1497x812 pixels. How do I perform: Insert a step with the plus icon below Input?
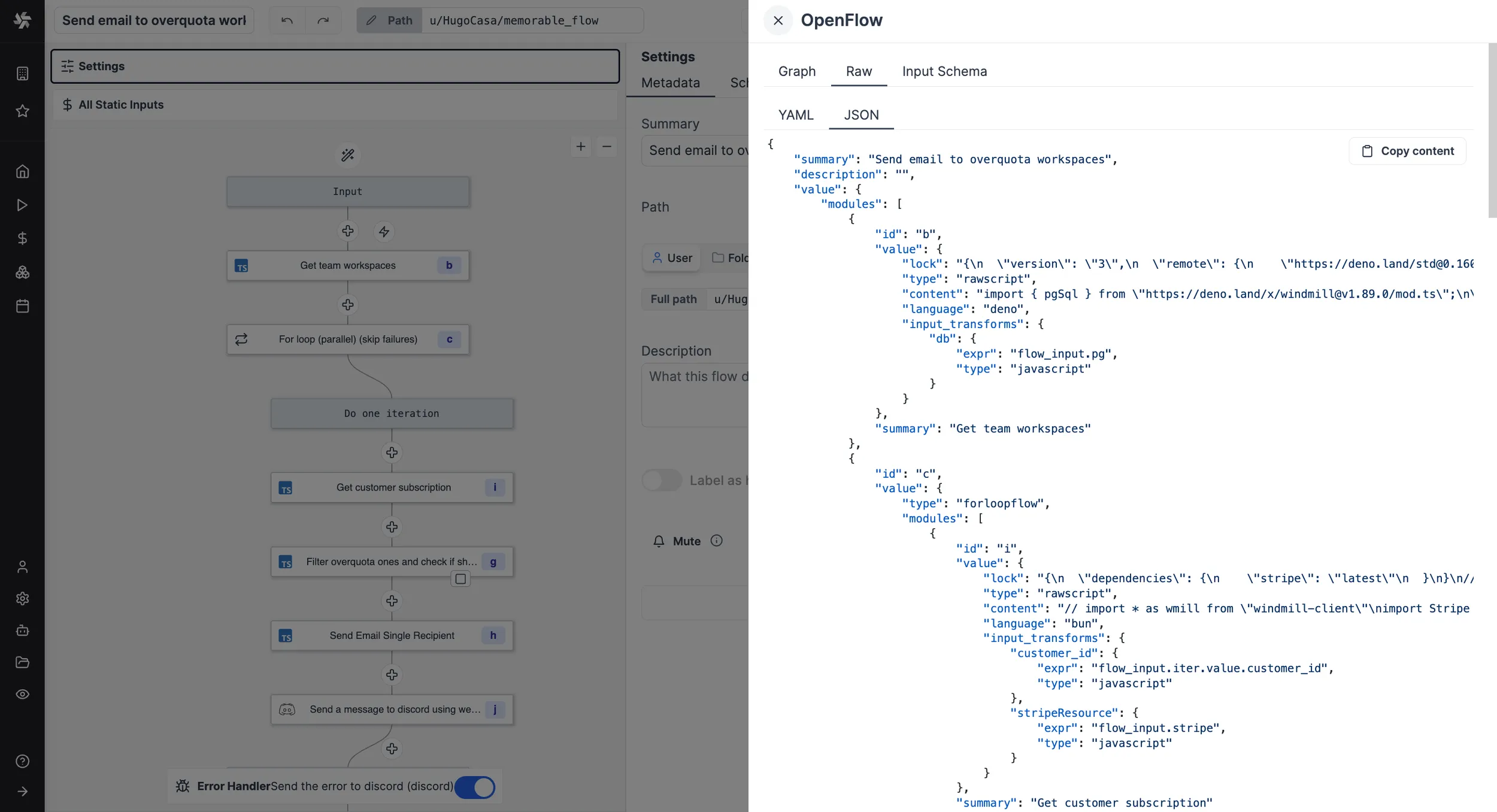click(348, 232)
